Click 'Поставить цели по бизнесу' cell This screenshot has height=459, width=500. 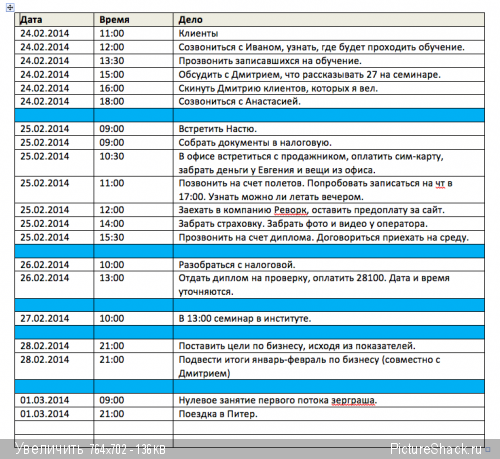coord(329,346)
